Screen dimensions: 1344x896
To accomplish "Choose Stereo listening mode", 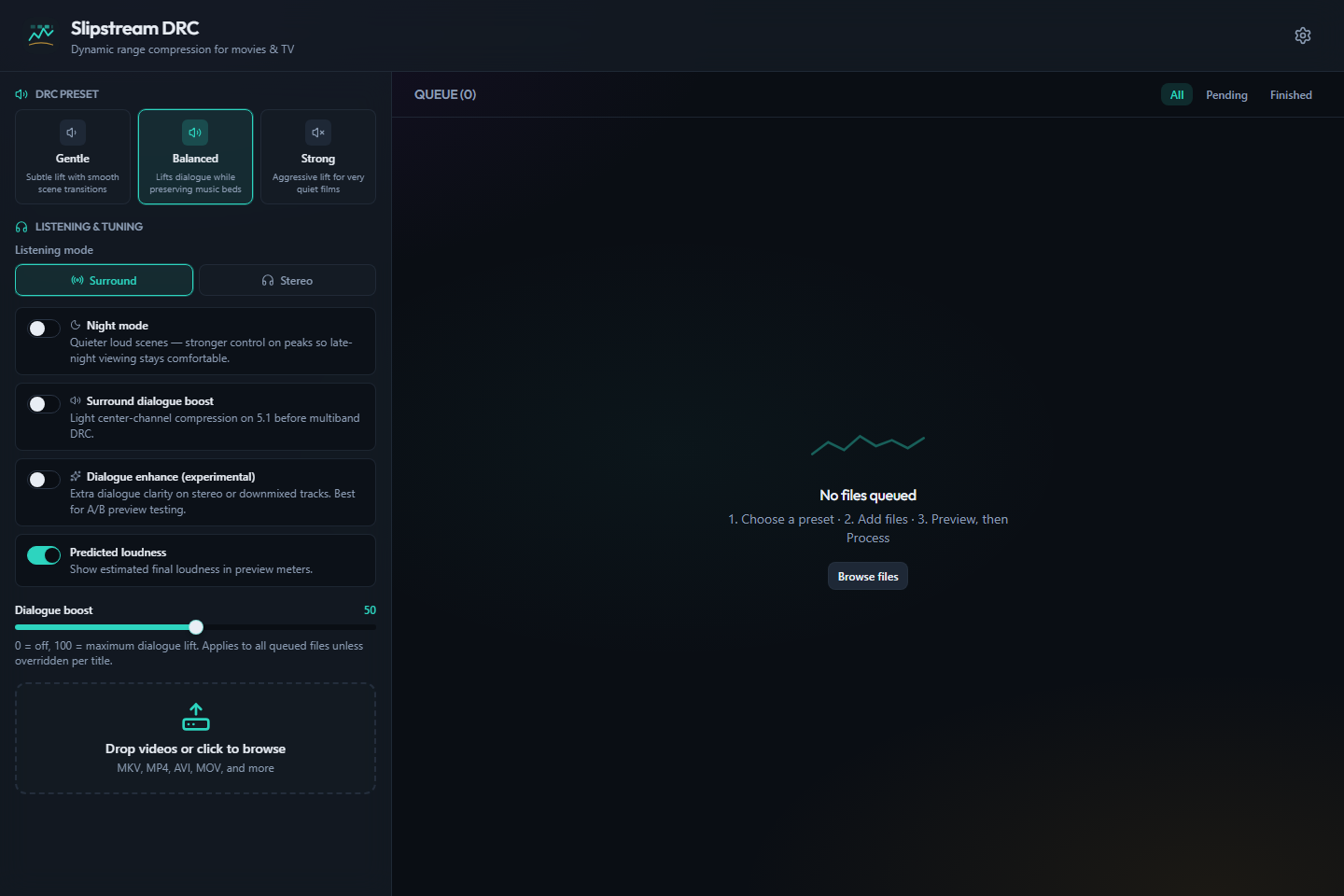I will pyautogui.click(x=287, y=280).
